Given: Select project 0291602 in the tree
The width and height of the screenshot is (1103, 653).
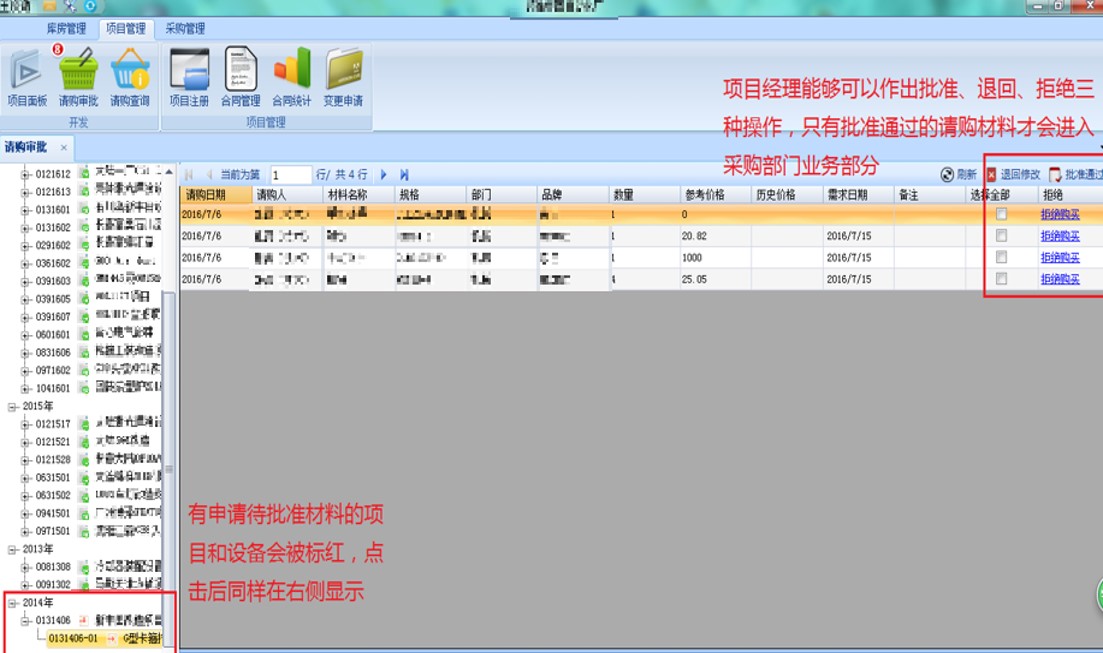Looking at the screenshot, I should (53, 245).
